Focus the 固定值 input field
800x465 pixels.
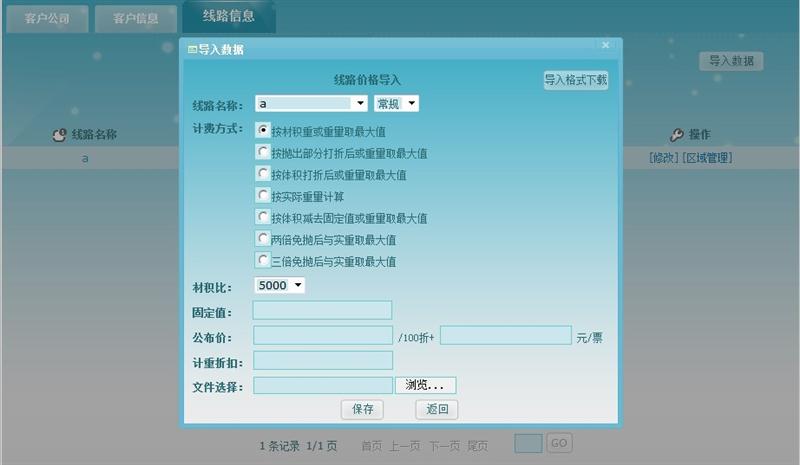click(322, 310)
